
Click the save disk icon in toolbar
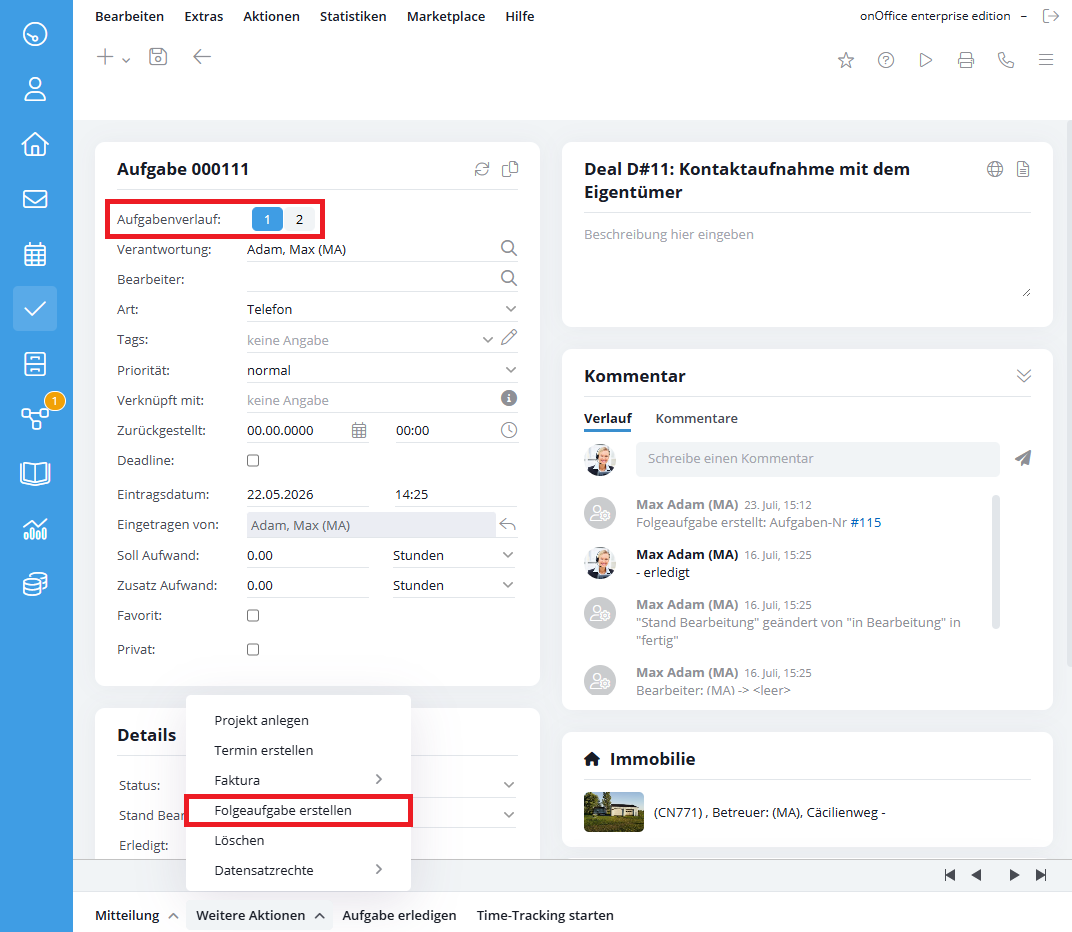tap(158, 57)
